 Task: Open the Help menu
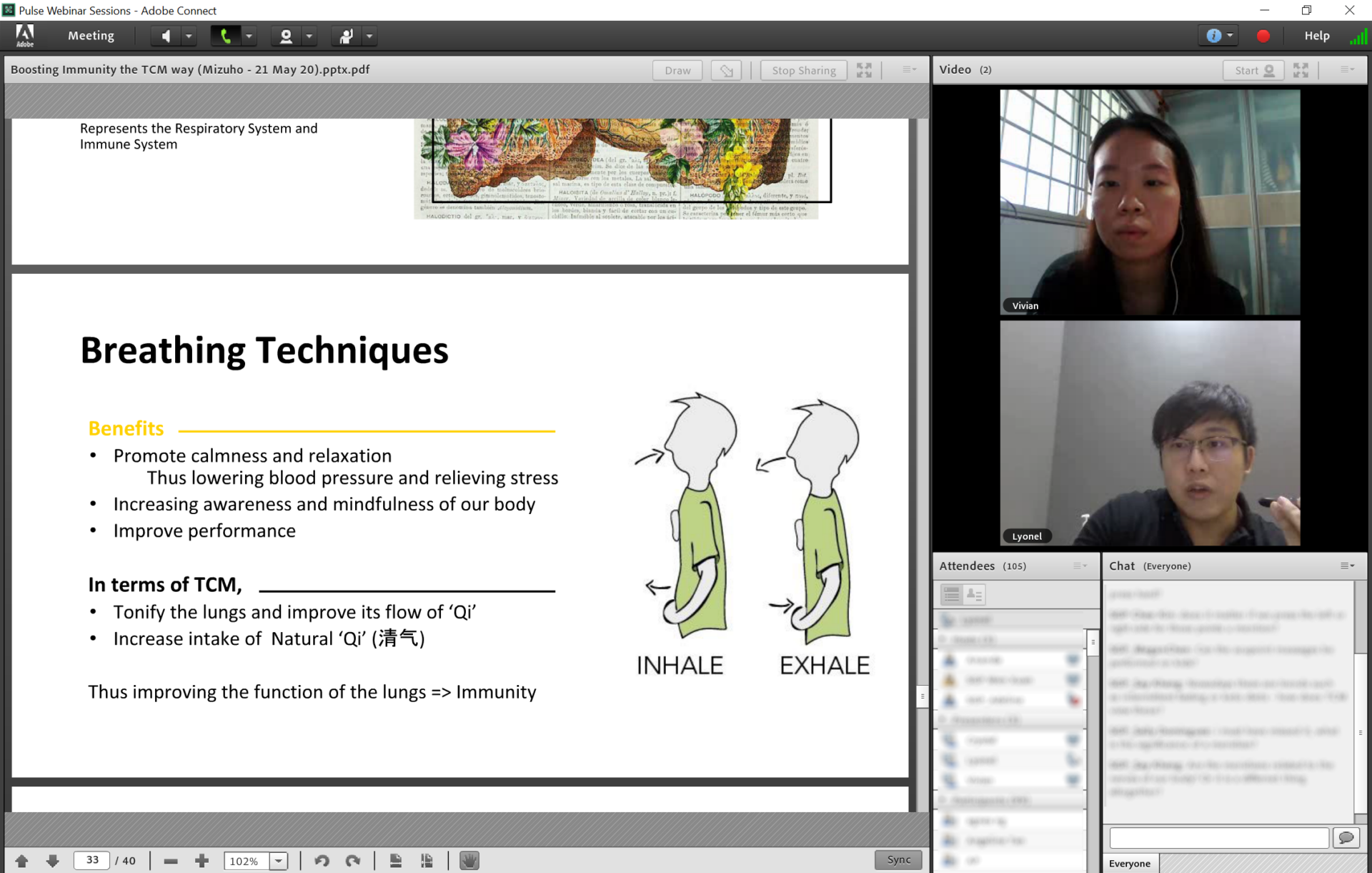(x=1316, y=36)
